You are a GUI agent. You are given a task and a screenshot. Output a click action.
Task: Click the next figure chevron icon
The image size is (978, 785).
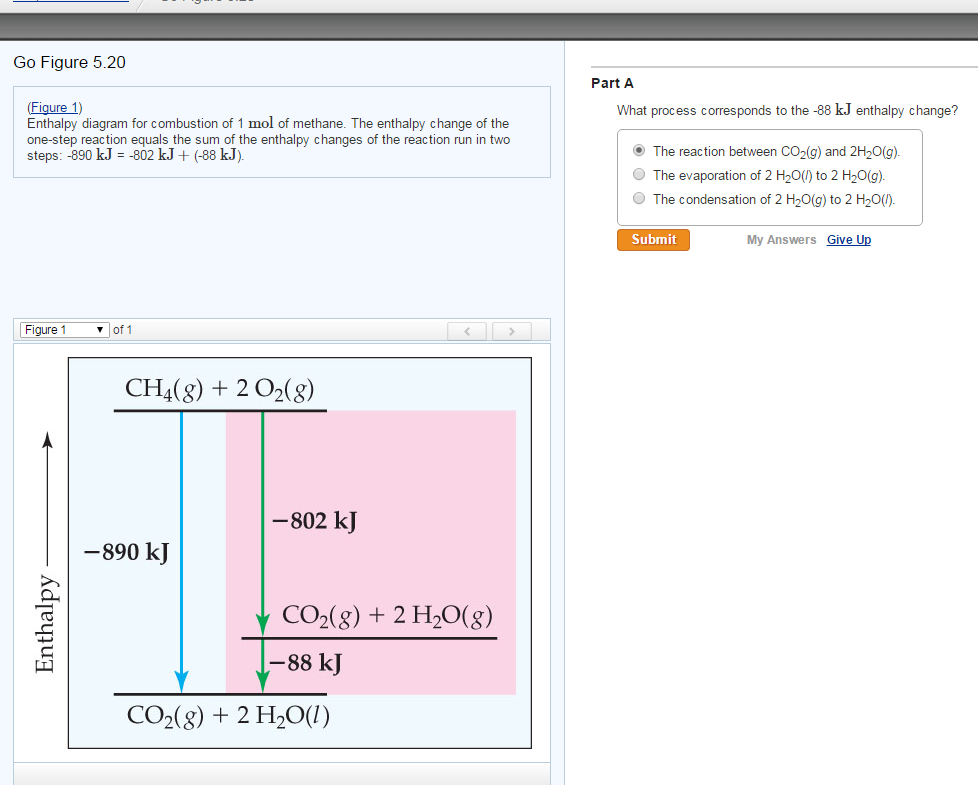point(512,330)
